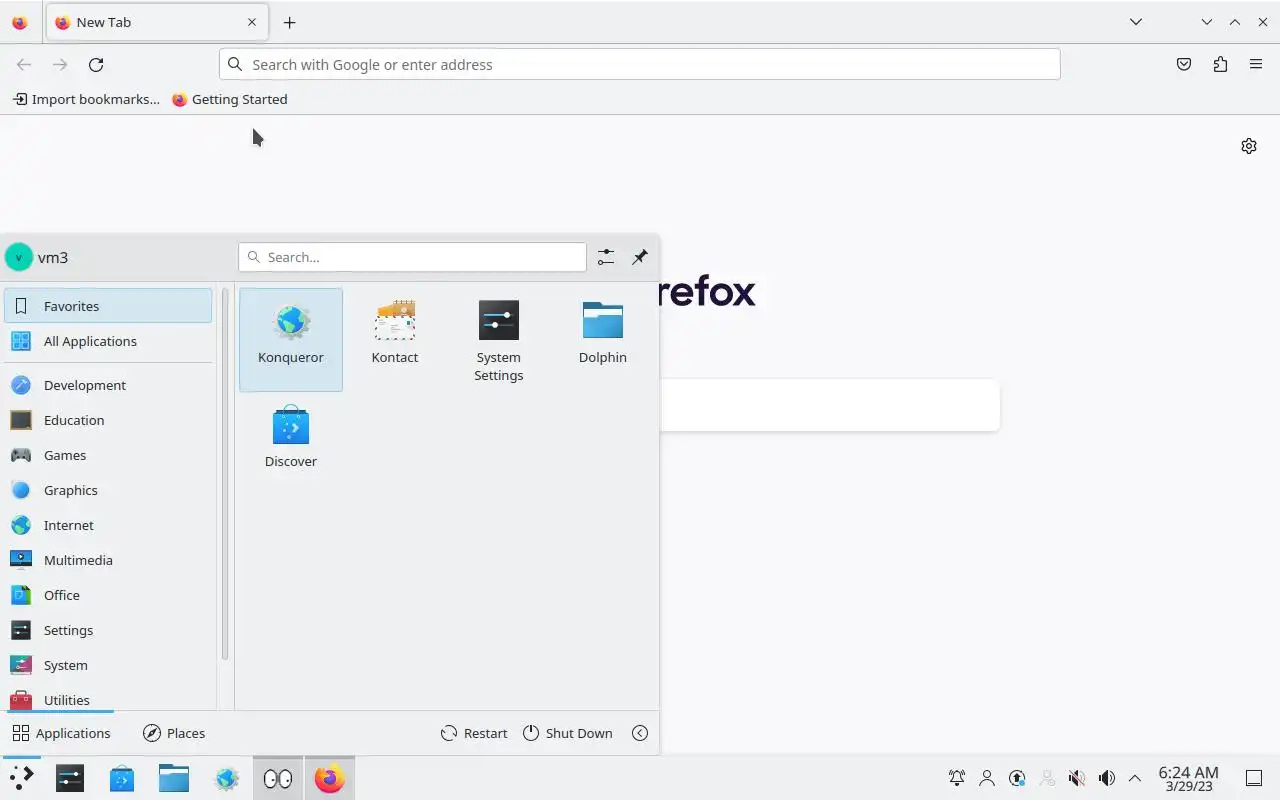Open the notifications bell tray icon
The height and width of the screenshot is (800, 1280).
pyautogui.click(x=957, y=778)
